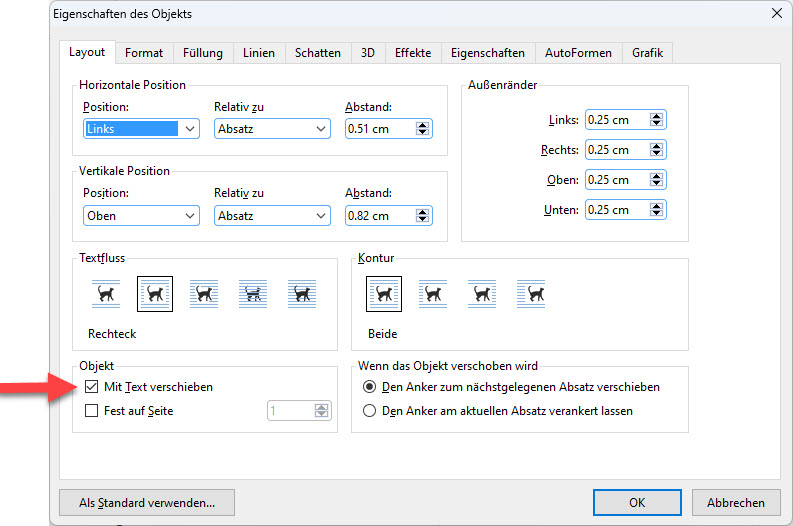Viewport: 793px width, 526px height.
Task: Select the behind-text wrap icon in Textfluss
Action: click(253, 294)
